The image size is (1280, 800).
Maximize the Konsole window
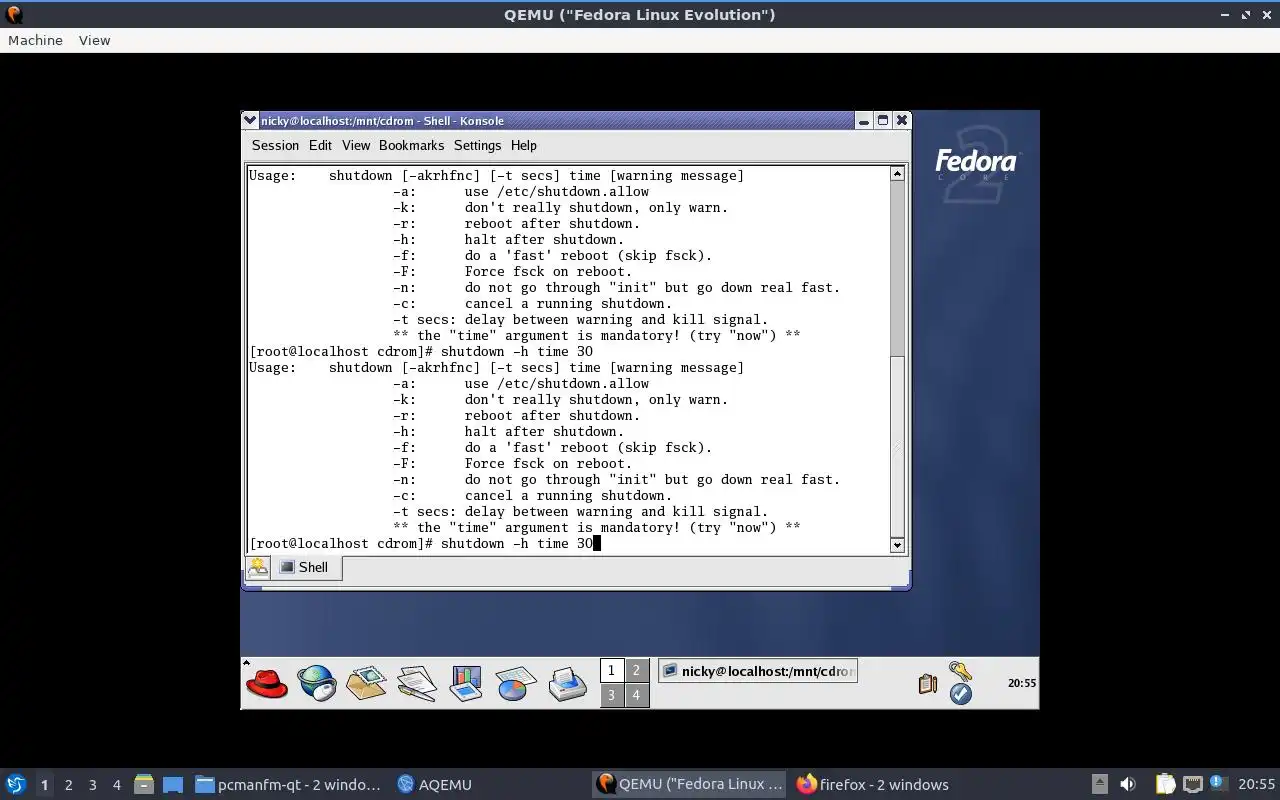coord(882,120)
